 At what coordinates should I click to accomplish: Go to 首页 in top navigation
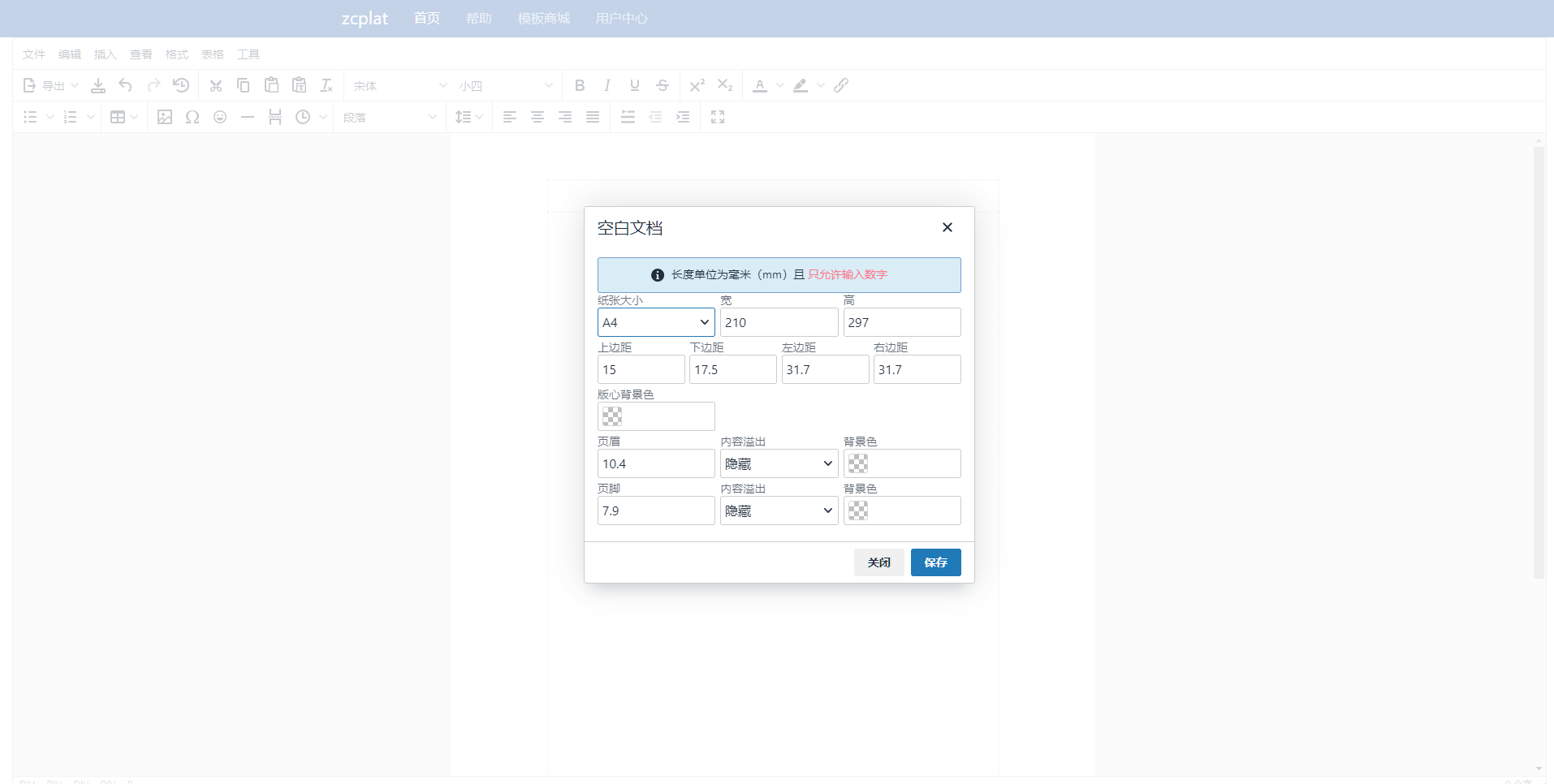point(427,18)
